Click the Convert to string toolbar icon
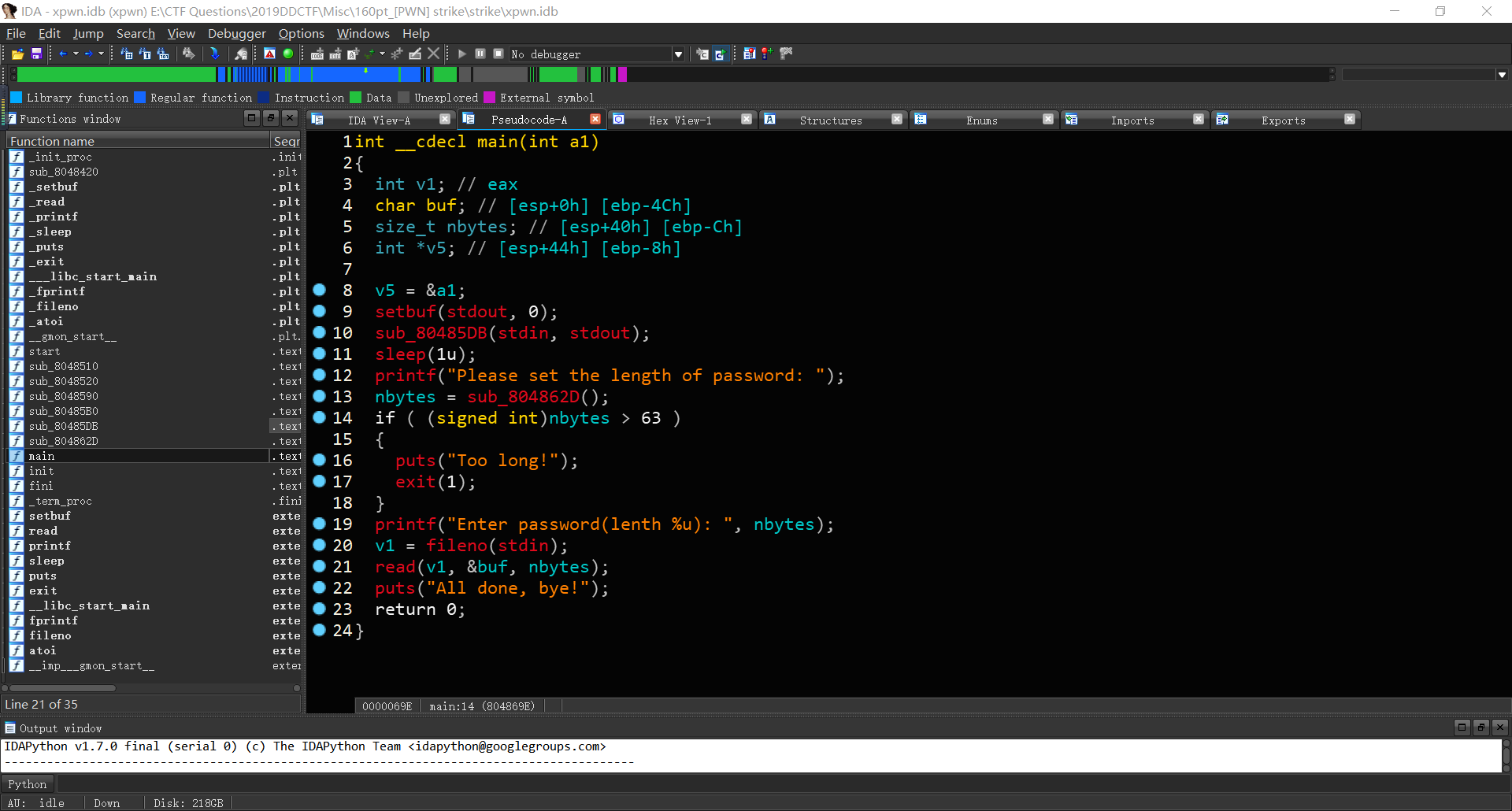 point(354,54)
